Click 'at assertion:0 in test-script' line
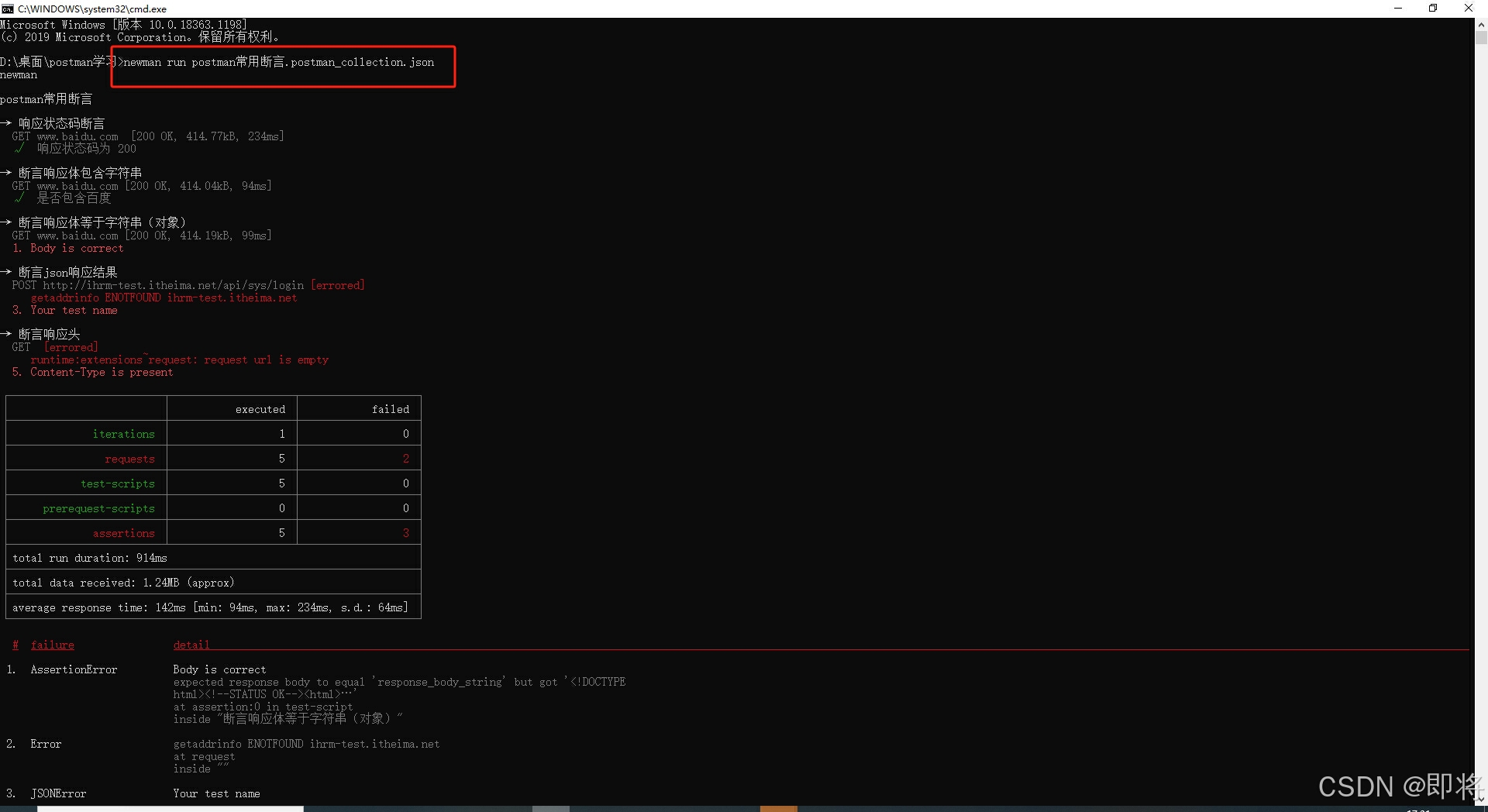This screenshot has height=812, width=1488. [x=263, y=707]
